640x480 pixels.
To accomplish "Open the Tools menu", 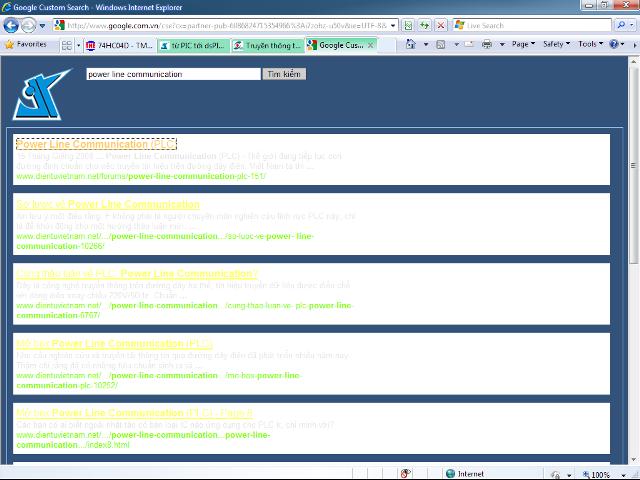I will (x=590, y=44).
